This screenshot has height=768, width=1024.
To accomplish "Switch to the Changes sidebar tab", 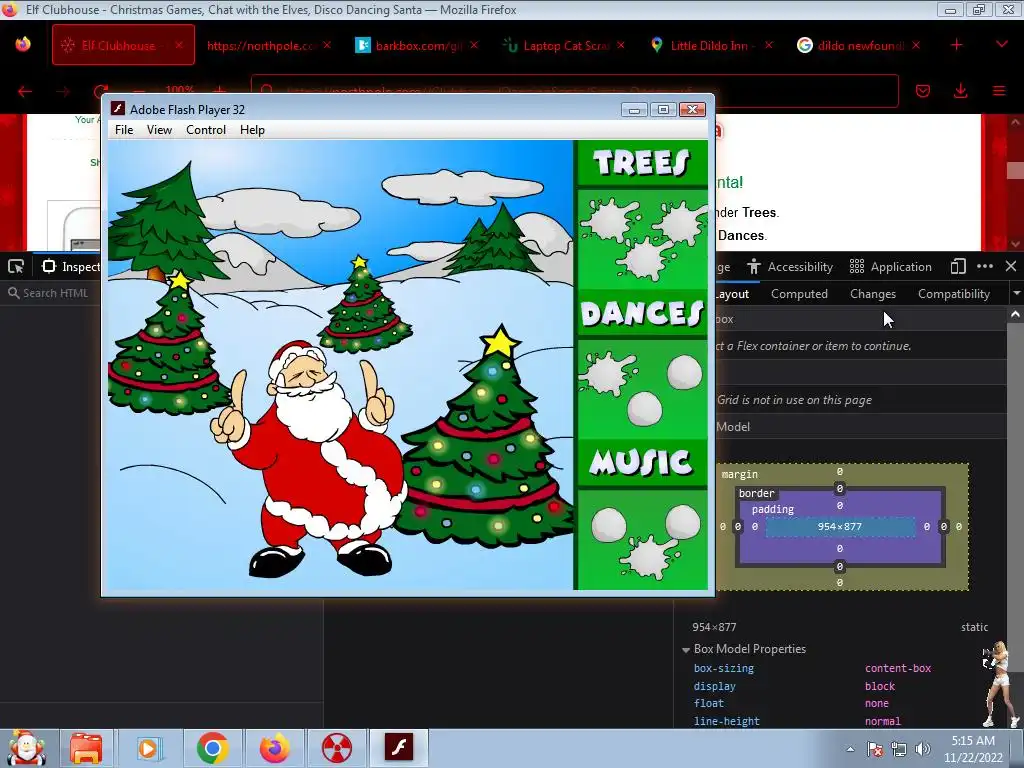I will (873, 294).
